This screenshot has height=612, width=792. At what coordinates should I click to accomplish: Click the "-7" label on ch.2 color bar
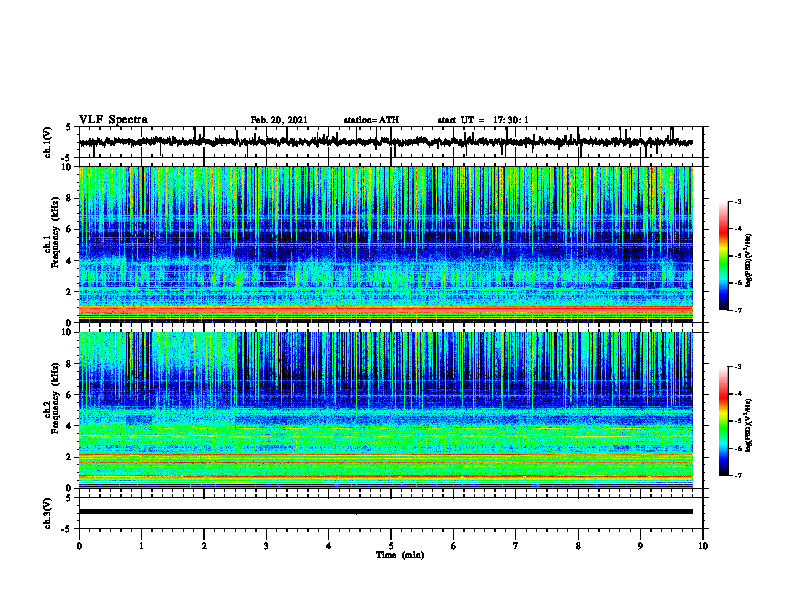[738, 475]
